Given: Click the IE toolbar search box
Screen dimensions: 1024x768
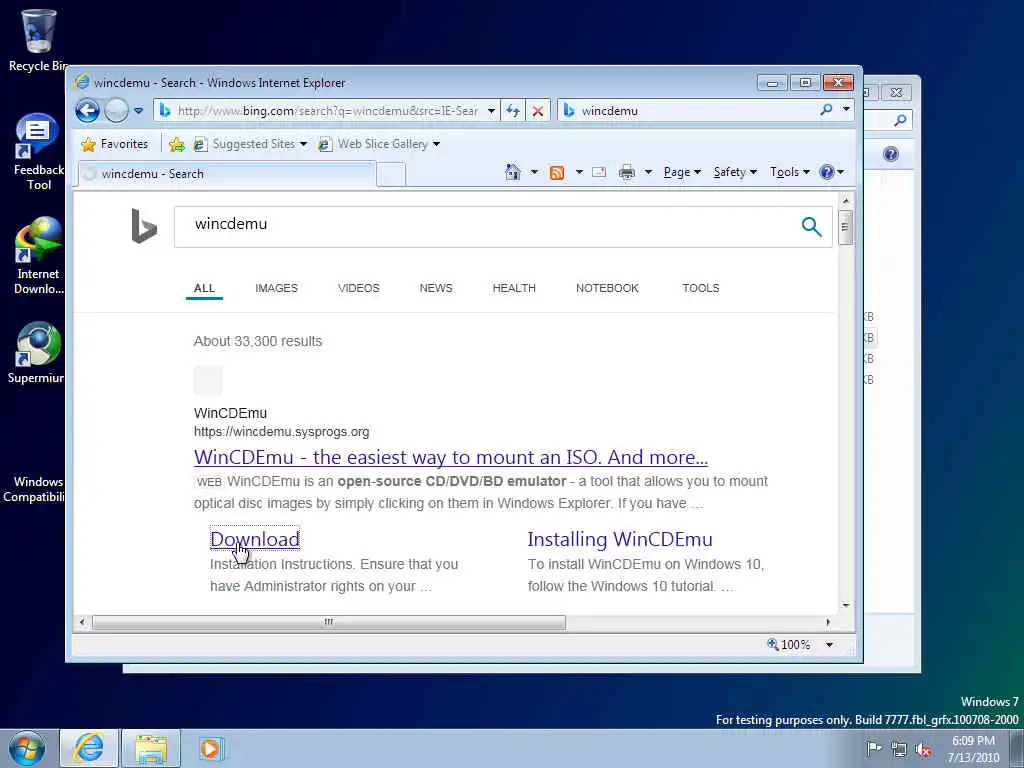Looking at the screenshot, I should pyautogui.click(x=688, y=111).
